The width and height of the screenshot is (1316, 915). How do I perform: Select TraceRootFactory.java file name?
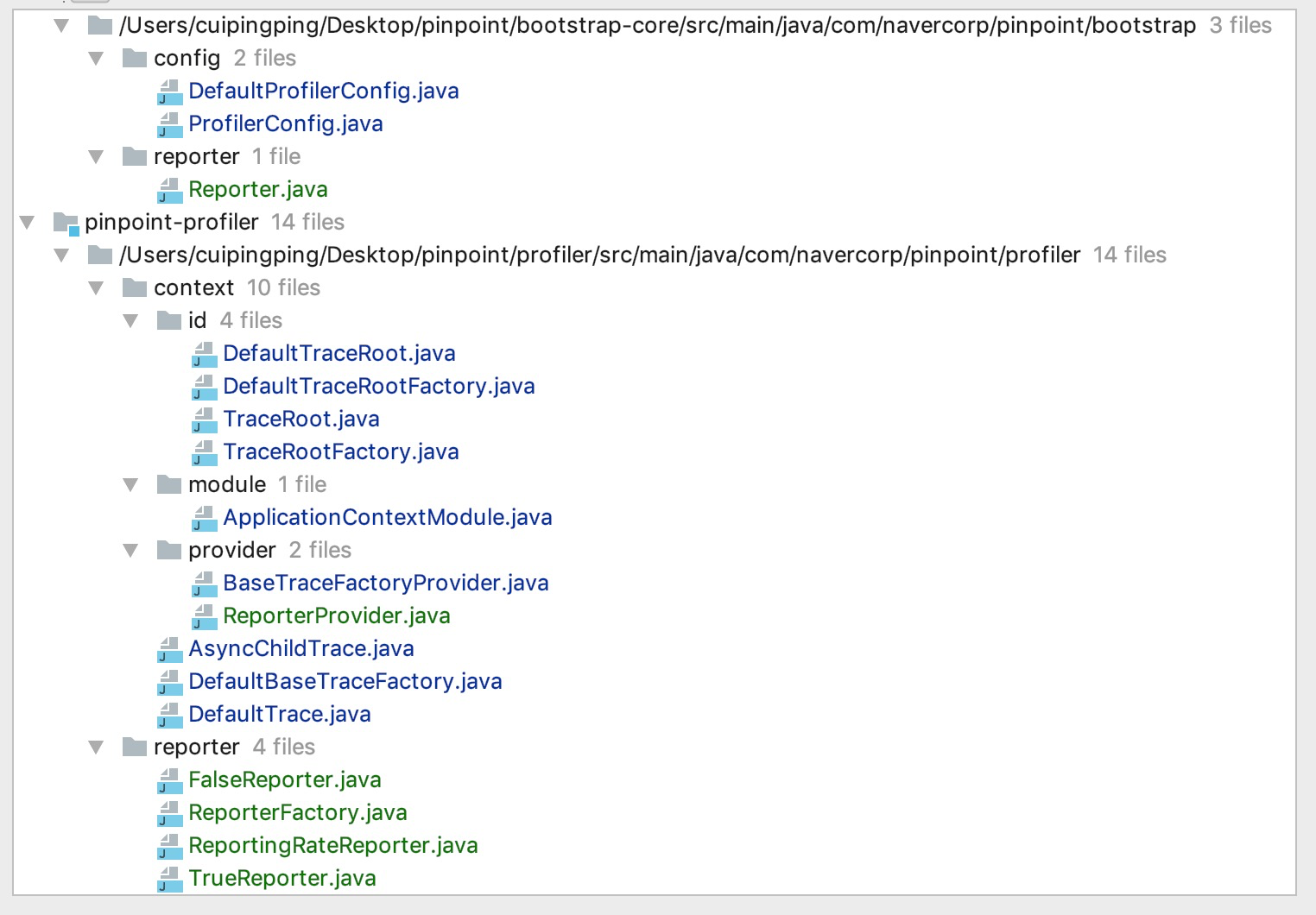tap(341, 451)
